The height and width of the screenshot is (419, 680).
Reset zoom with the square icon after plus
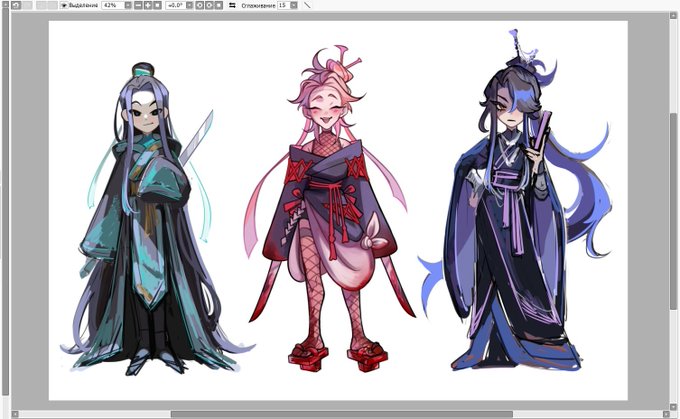click(157, 5)
